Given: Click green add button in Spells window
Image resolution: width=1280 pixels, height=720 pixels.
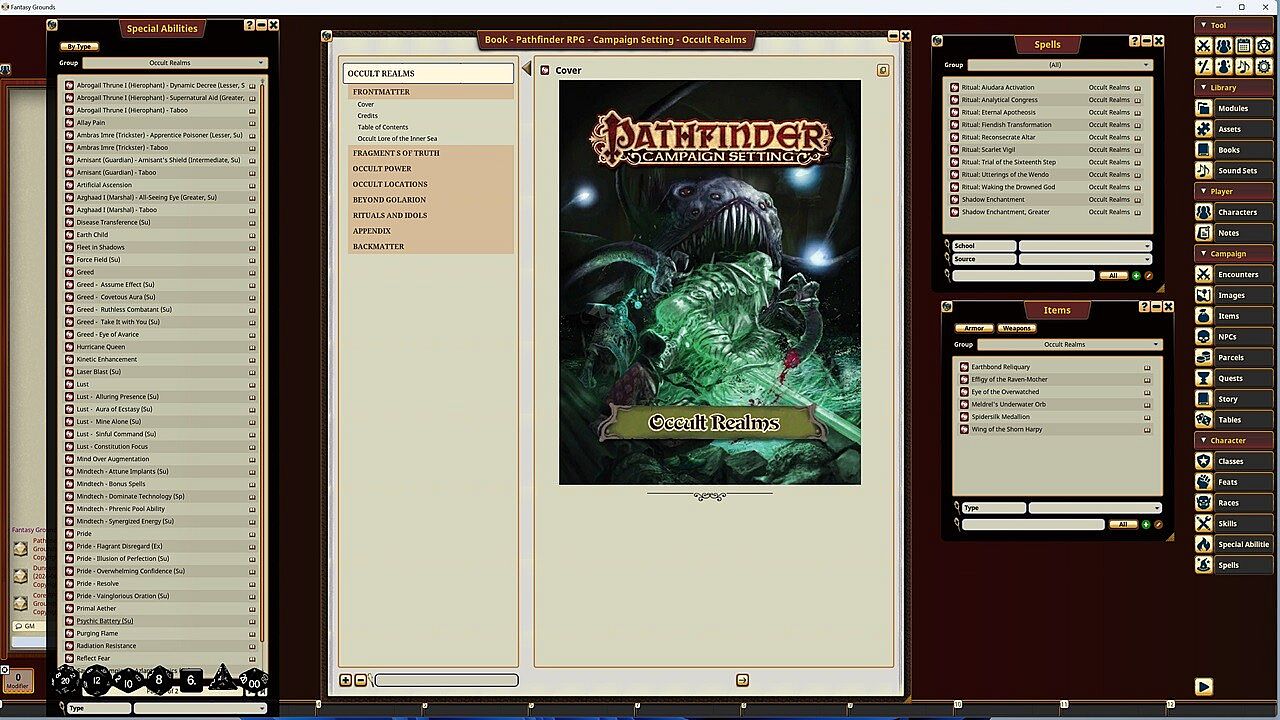Looking at the screenshot, I should pos(1136,276).
